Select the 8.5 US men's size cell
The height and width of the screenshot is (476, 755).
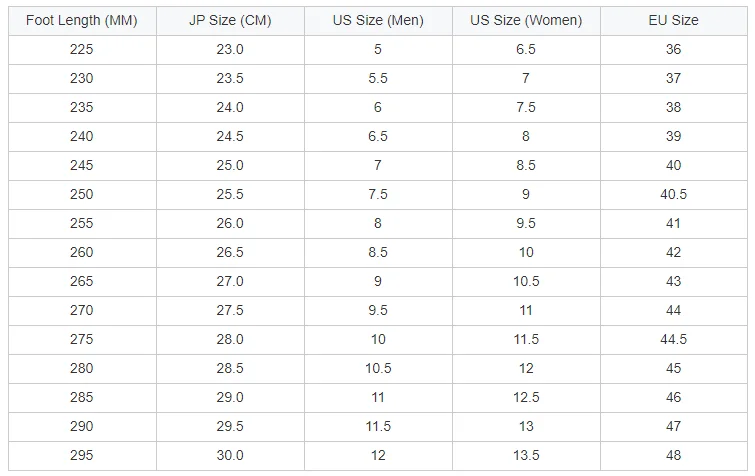click(x=378, y=253)
